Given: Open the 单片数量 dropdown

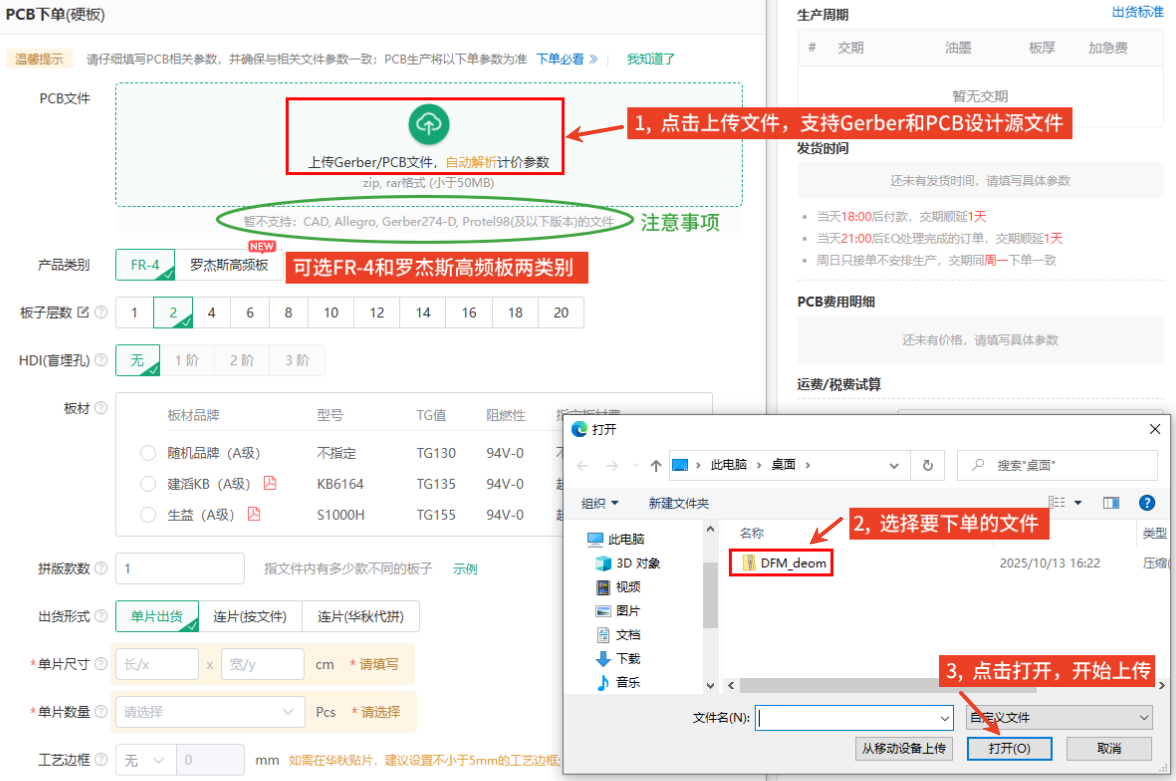Looking at the screenshot, I should [210, 712].
